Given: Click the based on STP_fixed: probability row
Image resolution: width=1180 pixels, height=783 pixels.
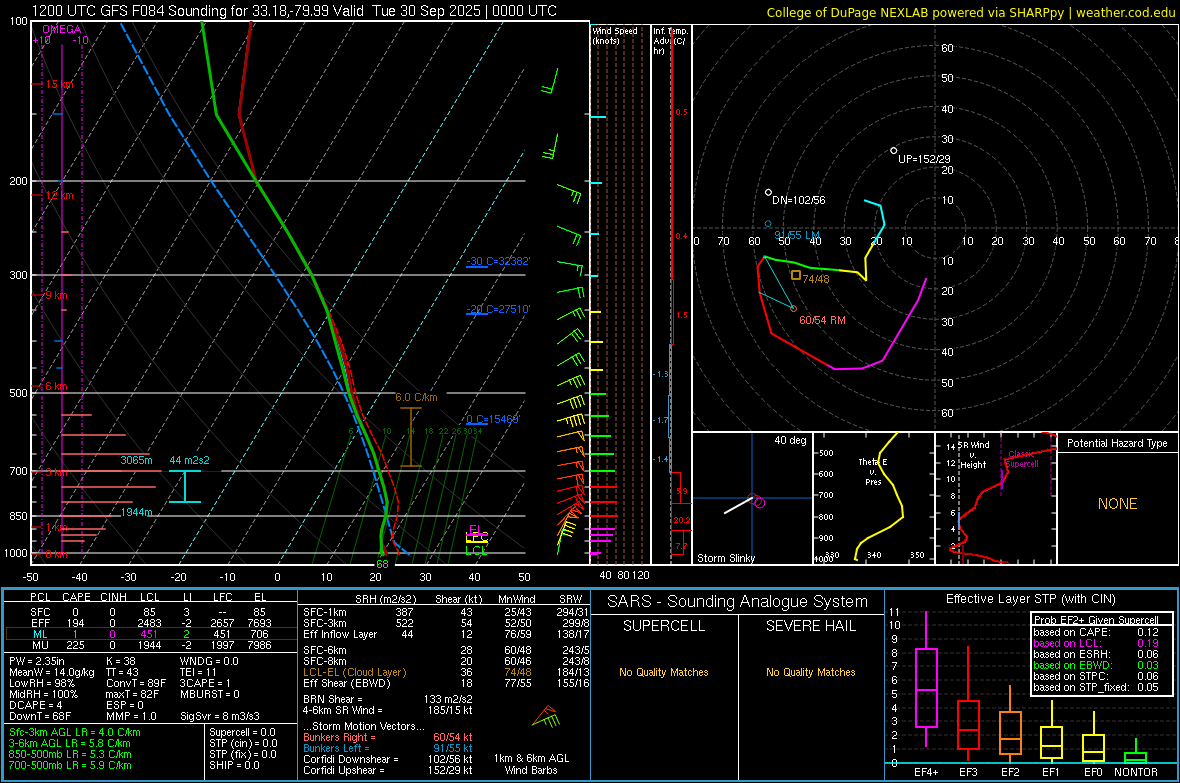Looking at the screenshot, I should click(1096, 687).
